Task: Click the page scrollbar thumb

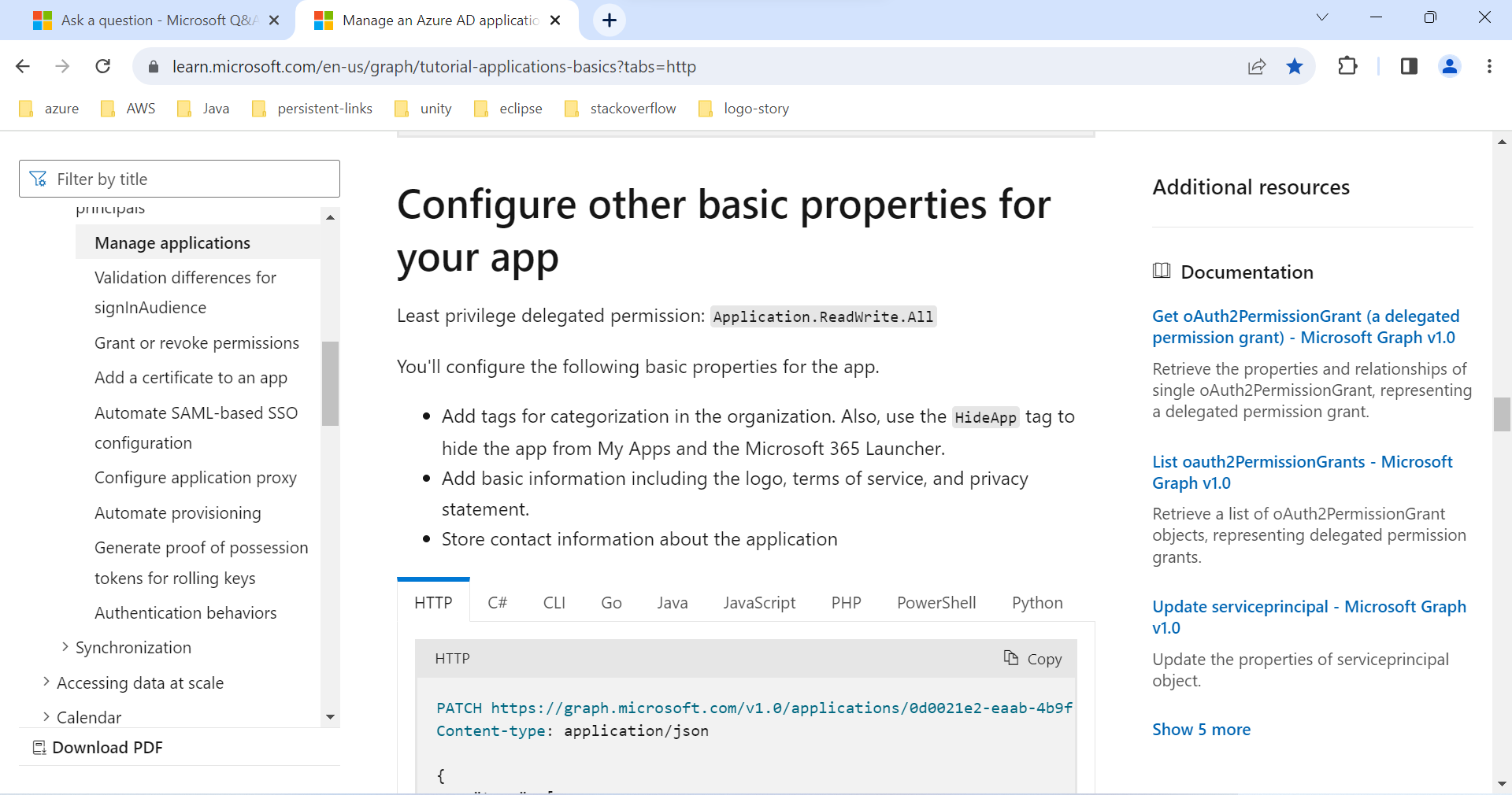Action: 1502,415
